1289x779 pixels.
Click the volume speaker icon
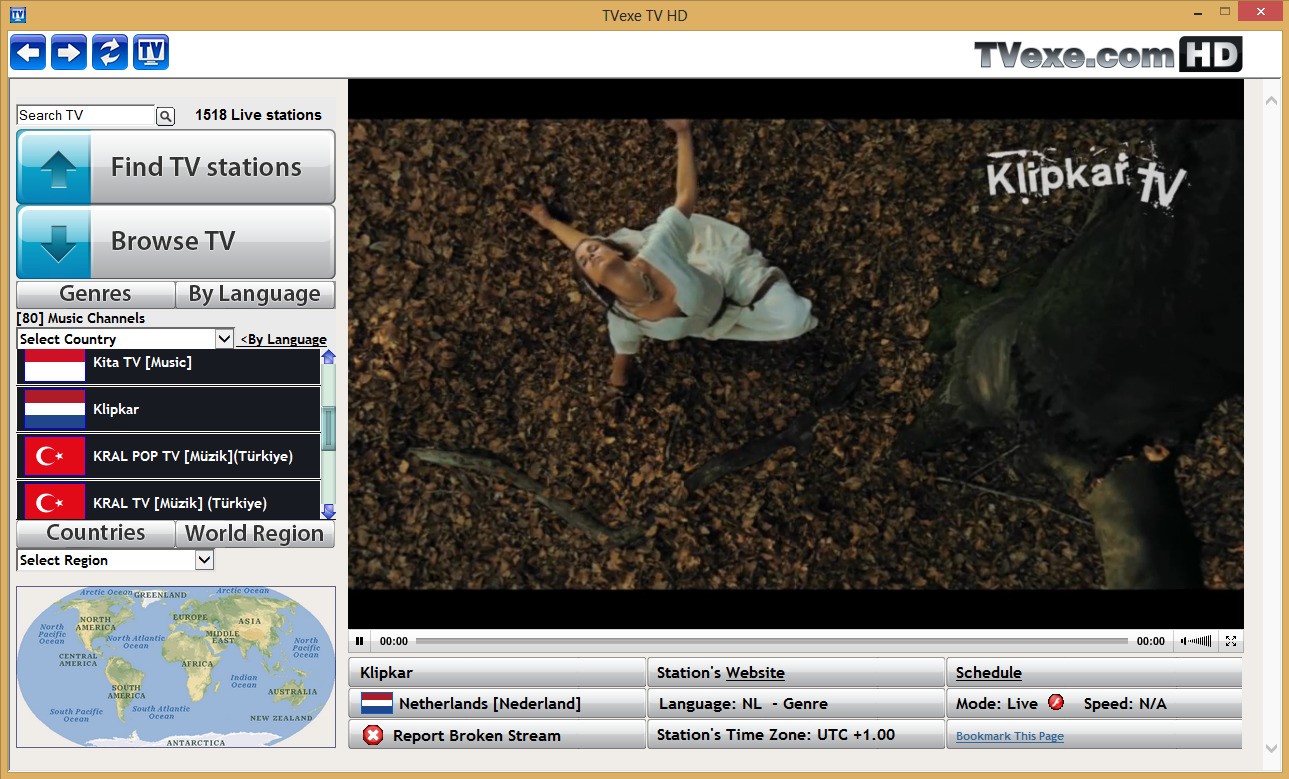click(x=1186, y=641)
